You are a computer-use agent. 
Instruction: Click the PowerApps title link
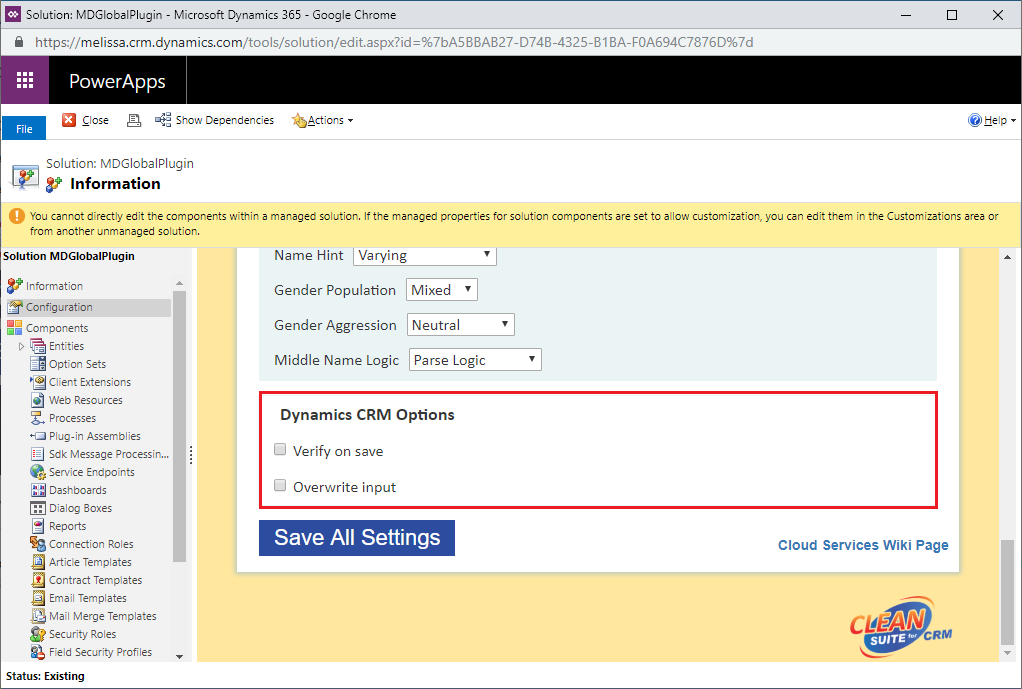117,81
